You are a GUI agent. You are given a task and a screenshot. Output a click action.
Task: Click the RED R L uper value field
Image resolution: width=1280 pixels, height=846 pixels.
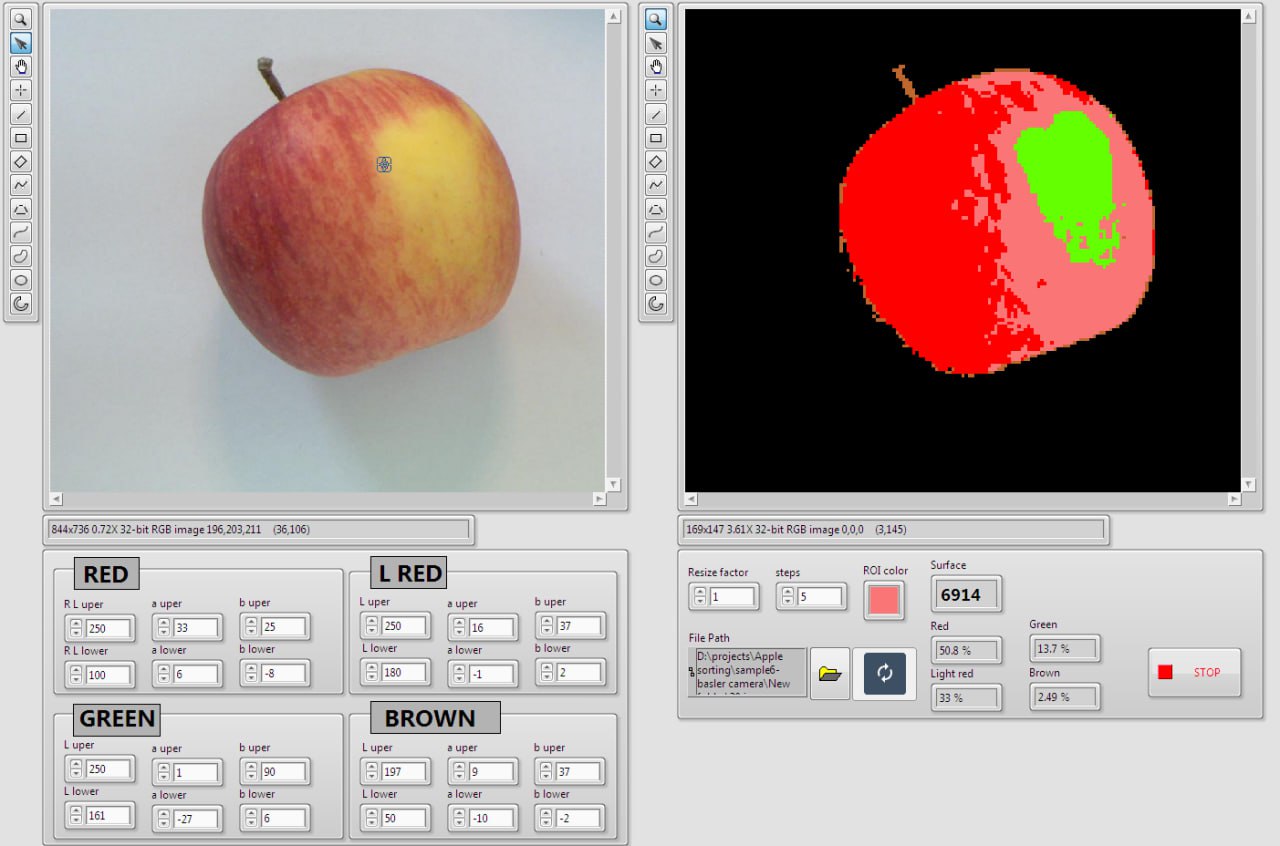click(x=109, y=628)
